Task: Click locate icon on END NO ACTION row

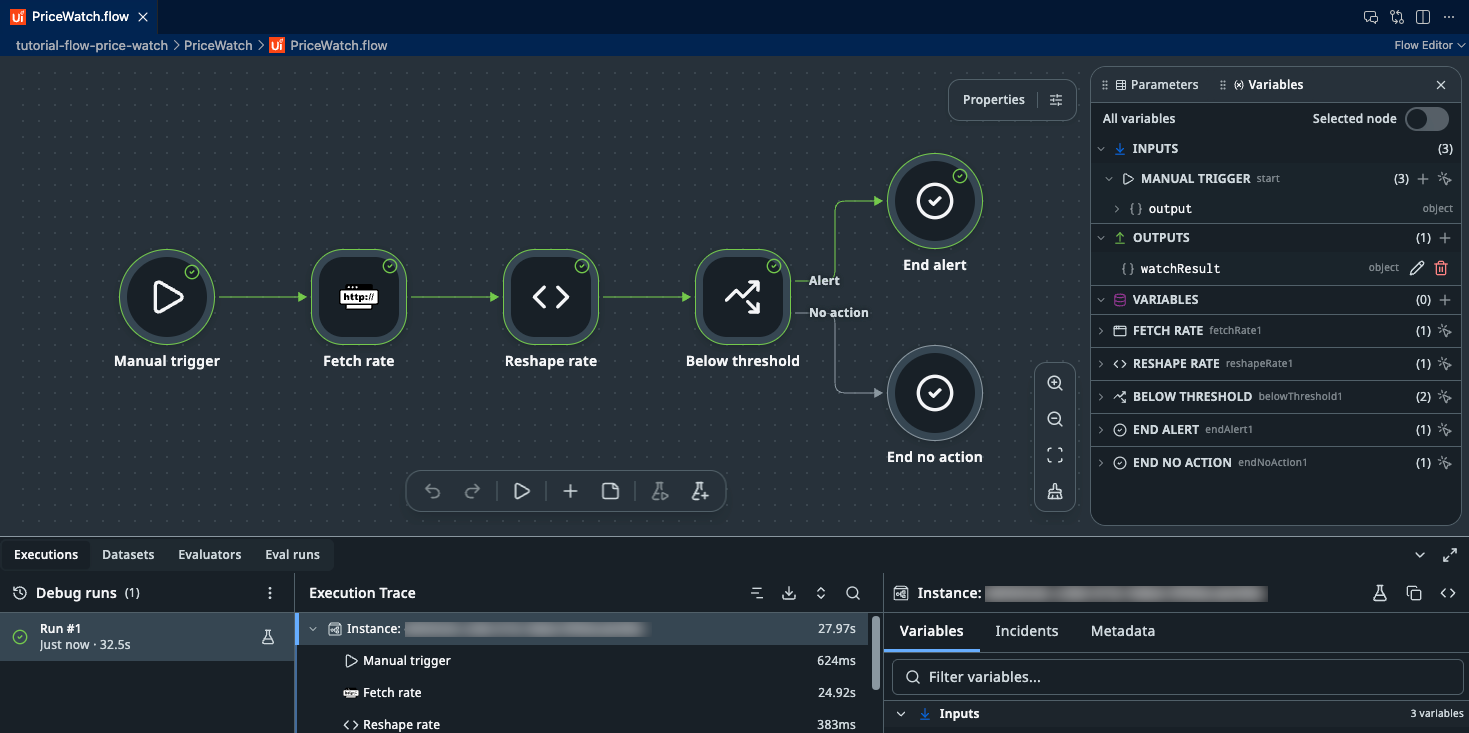Action: point(1444,463)
